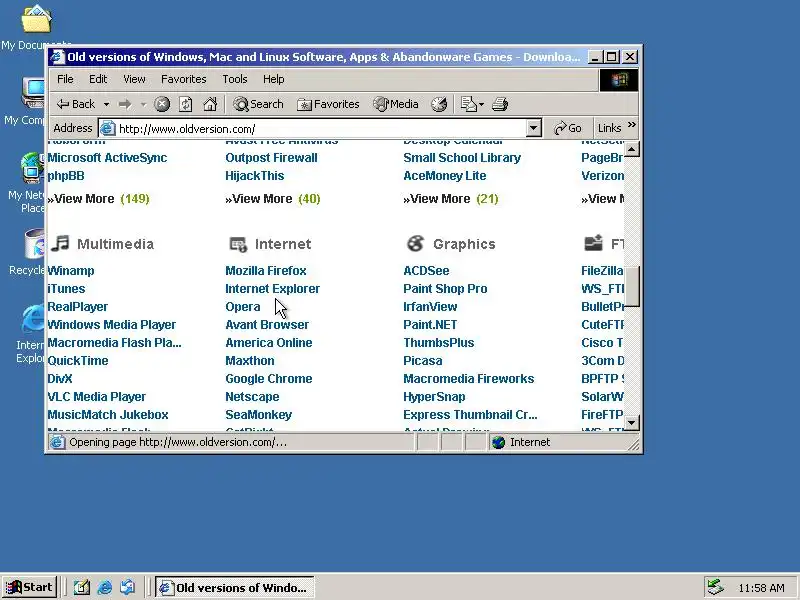Open the FileZilla link
This screenshot has height=600, width=800.
(x=602, y=270)
